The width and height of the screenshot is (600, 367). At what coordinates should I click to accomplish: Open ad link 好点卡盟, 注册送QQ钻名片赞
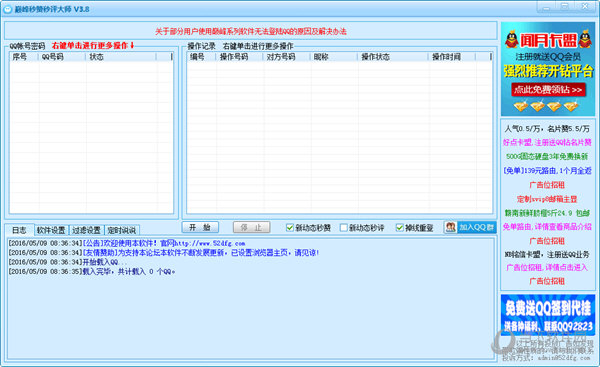click(x=547, y=142)
